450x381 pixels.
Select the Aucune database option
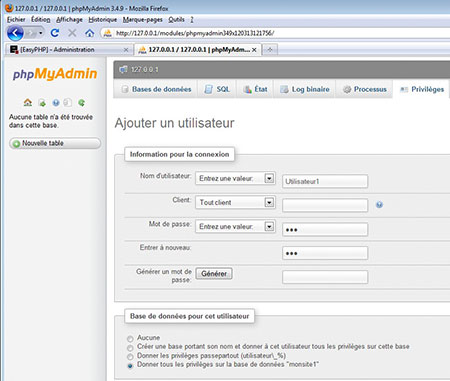(x=130, y=339)
